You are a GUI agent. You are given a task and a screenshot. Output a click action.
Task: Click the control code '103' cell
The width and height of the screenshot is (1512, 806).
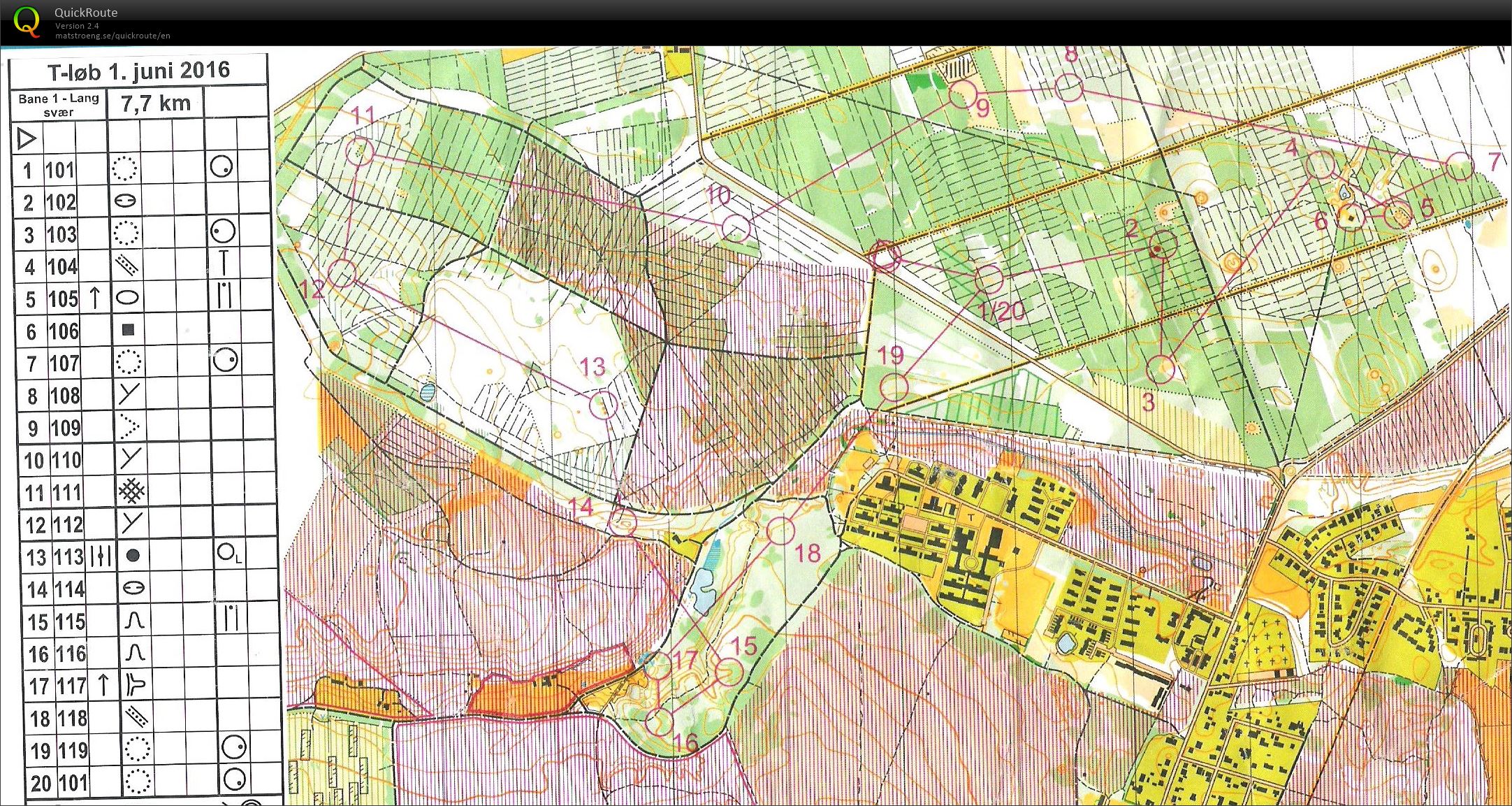click(61, 234)
